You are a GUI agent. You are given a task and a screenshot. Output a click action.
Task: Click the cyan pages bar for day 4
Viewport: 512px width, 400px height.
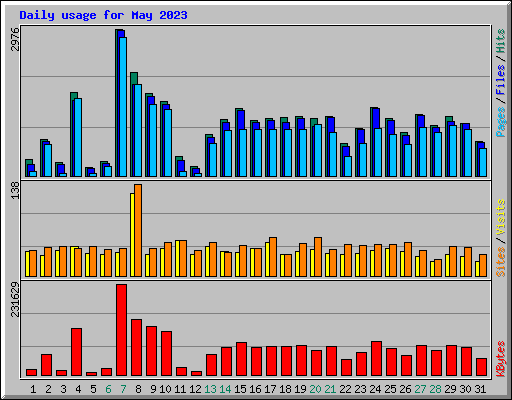pos(78,137)
